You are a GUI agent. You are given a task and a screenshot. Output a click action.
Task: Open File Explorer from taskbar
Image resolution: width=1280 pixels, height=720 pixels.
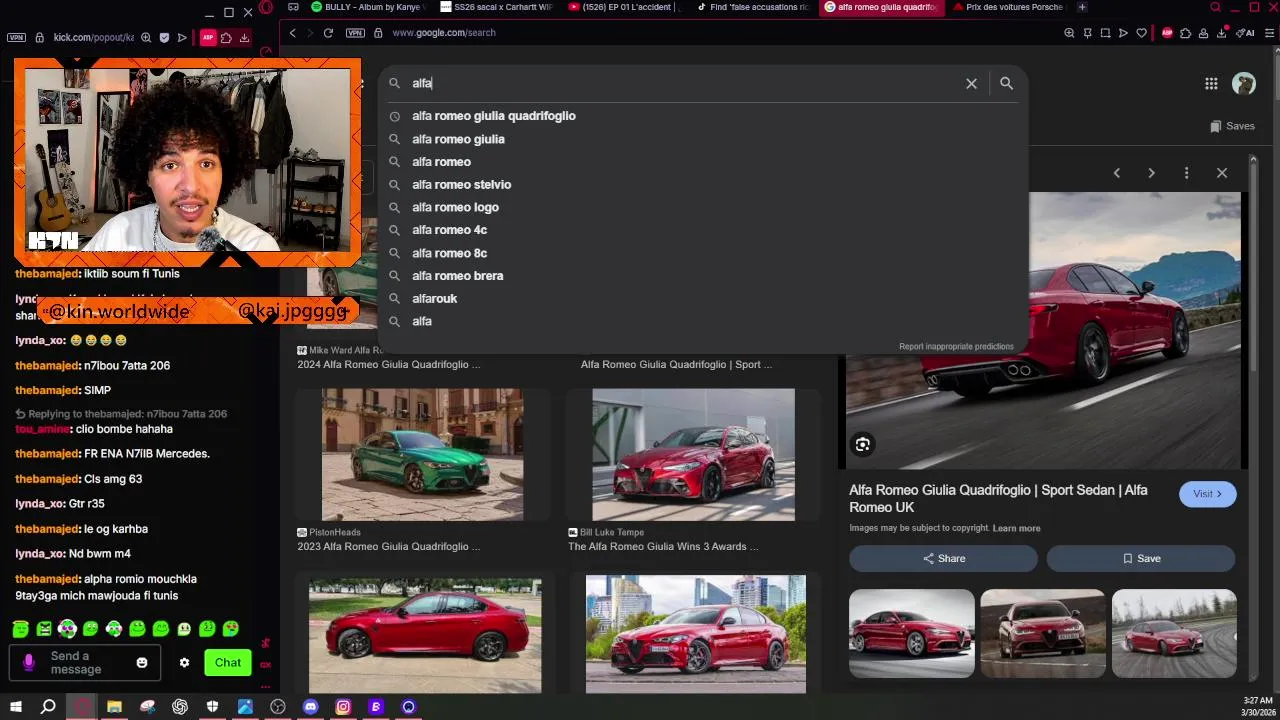(x=114, y=707)
